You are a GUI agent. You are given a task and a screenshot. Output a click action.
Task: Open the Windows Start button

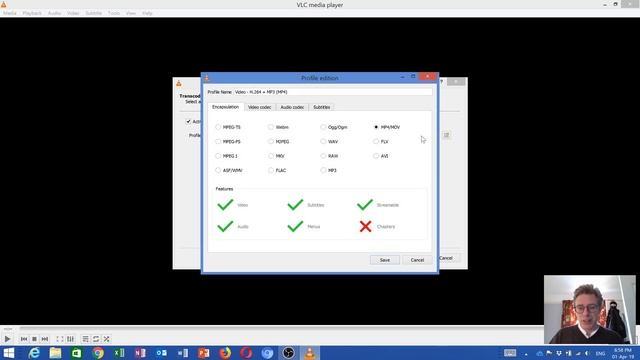point(9,353)
